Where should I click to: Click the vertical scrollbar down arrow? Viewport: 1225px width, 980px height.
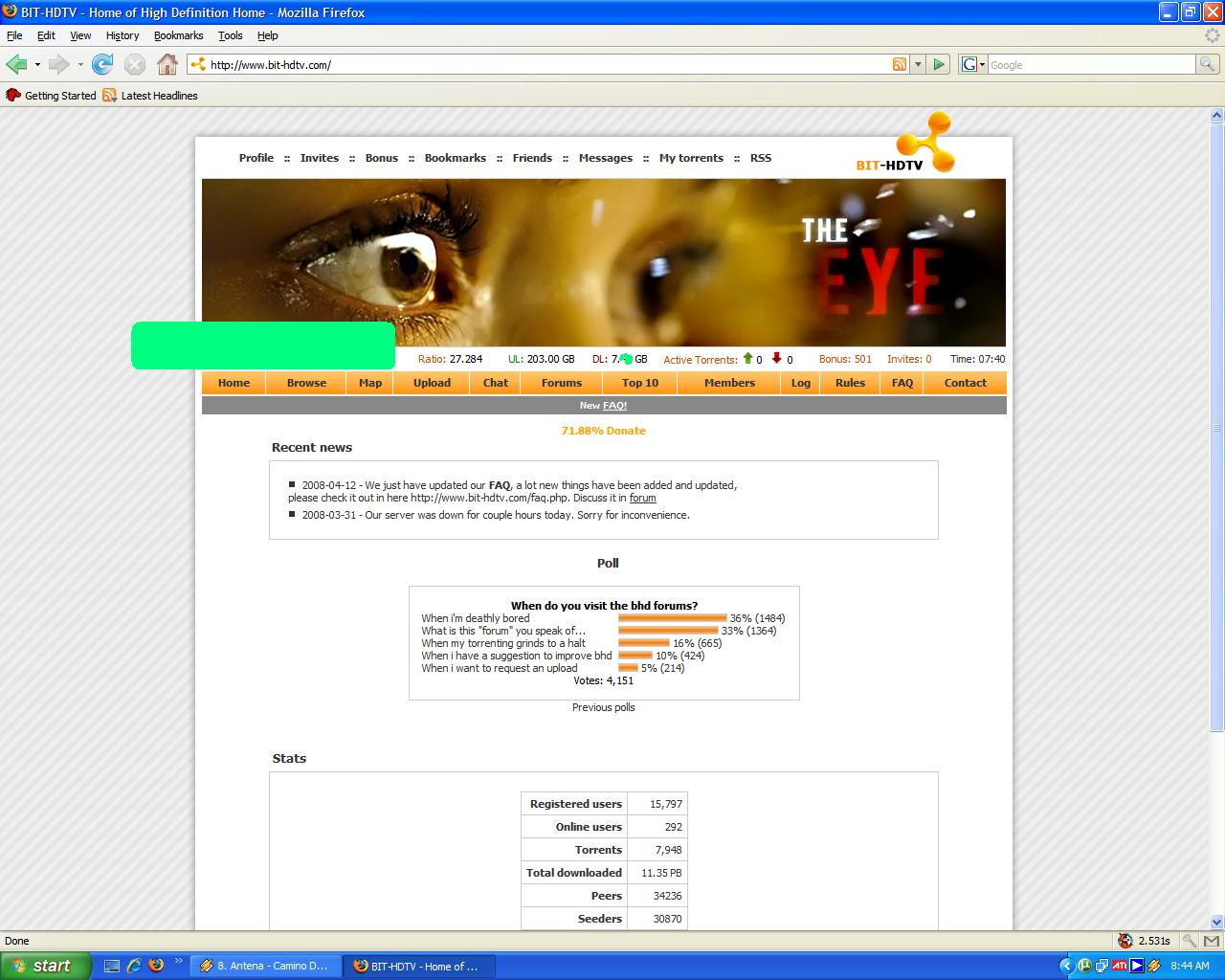pos(1217,923)
